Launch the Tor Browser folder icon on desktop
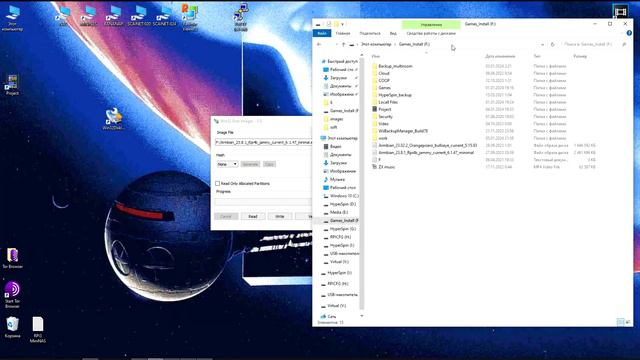 [x=12, y=258]
